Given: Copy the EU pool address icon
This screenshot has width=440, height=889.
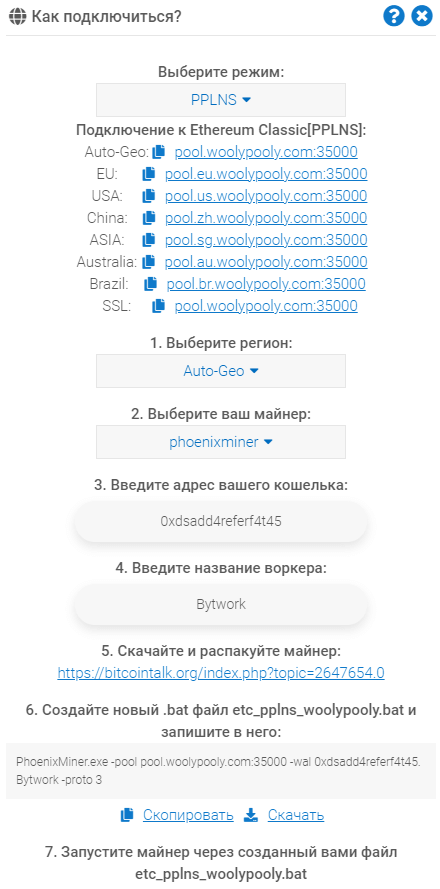Looking at the screenshot, I should click(x=149, y=174).
